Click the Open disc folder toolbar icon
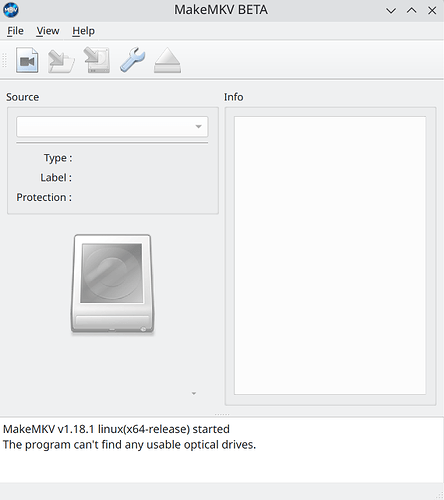The height and width of the screenshot is (500, 444). (x=61, y=60)
